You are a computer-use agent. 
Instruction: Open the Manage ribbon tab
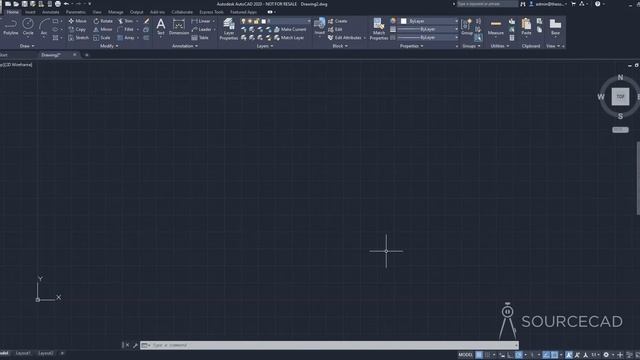pyautogui.click(x=116, y=12)
